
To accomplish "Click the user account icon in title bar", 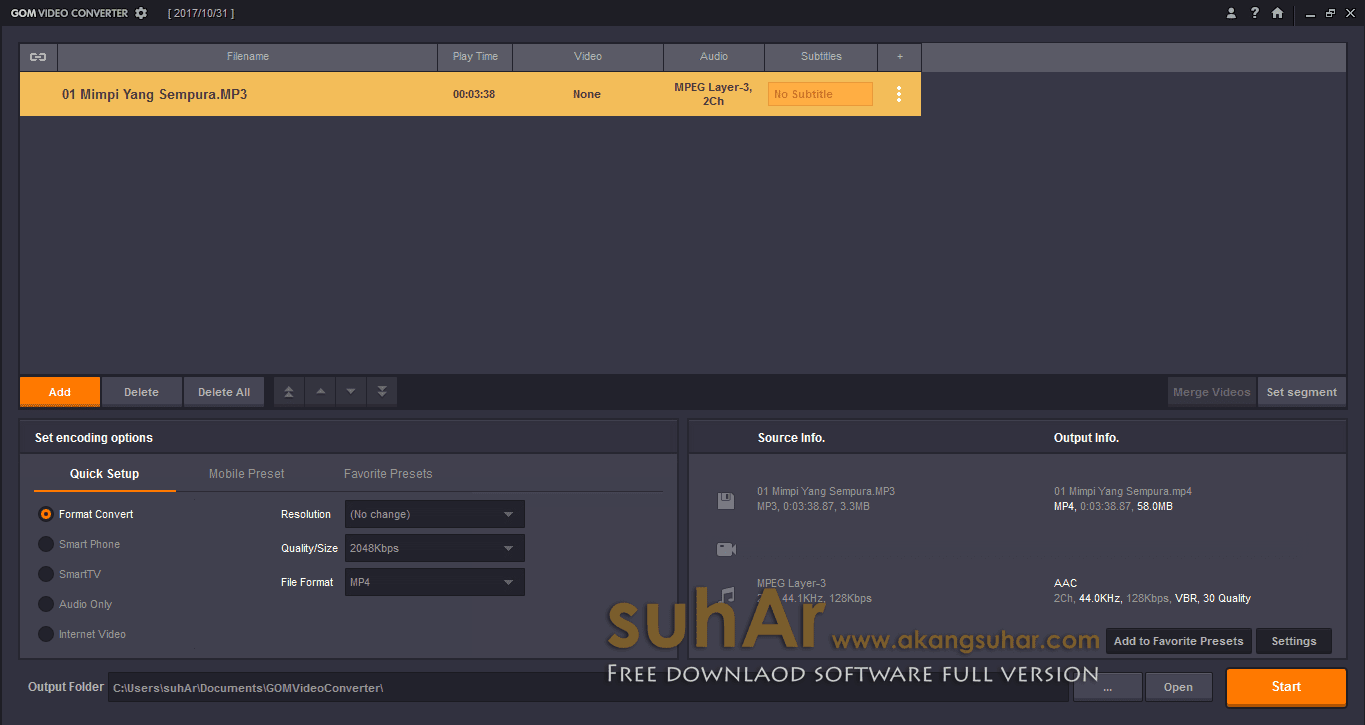I will [x=1232, y=13].
